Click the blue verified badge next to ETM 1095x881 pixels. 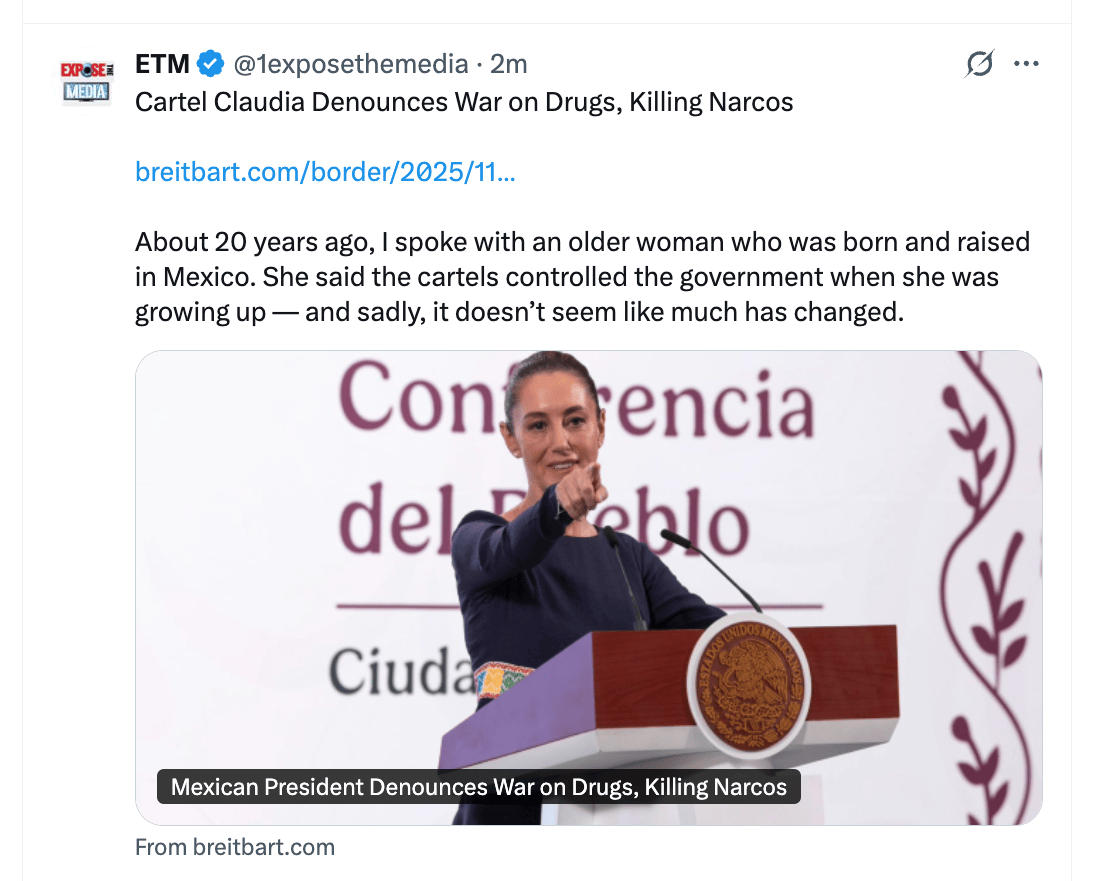point(210,65)
